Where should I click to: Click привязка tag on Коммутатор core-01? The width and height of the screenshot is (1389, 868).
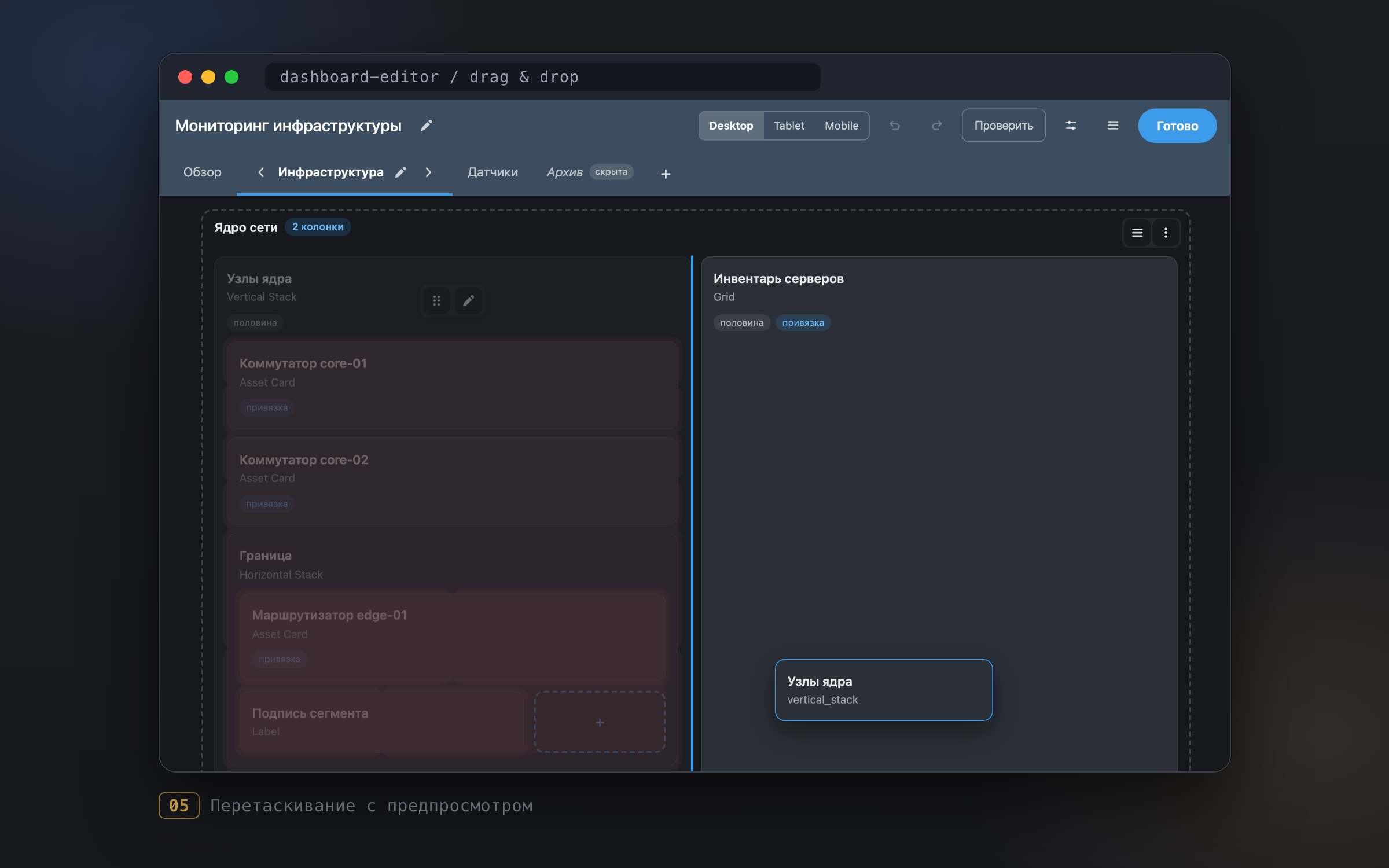(x=267, y=407)
